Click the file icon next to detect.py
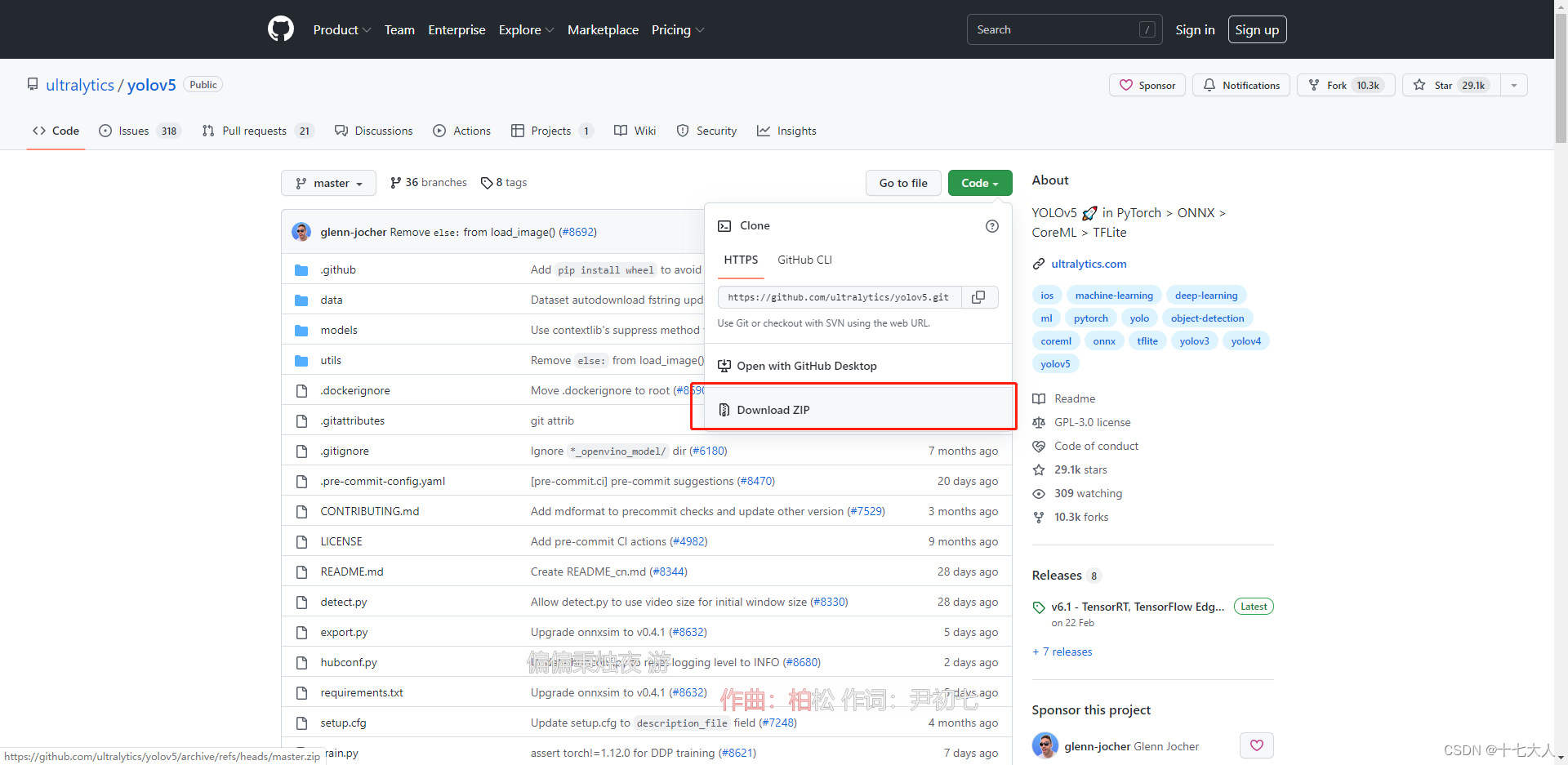1568x765 pixels. 302,603
